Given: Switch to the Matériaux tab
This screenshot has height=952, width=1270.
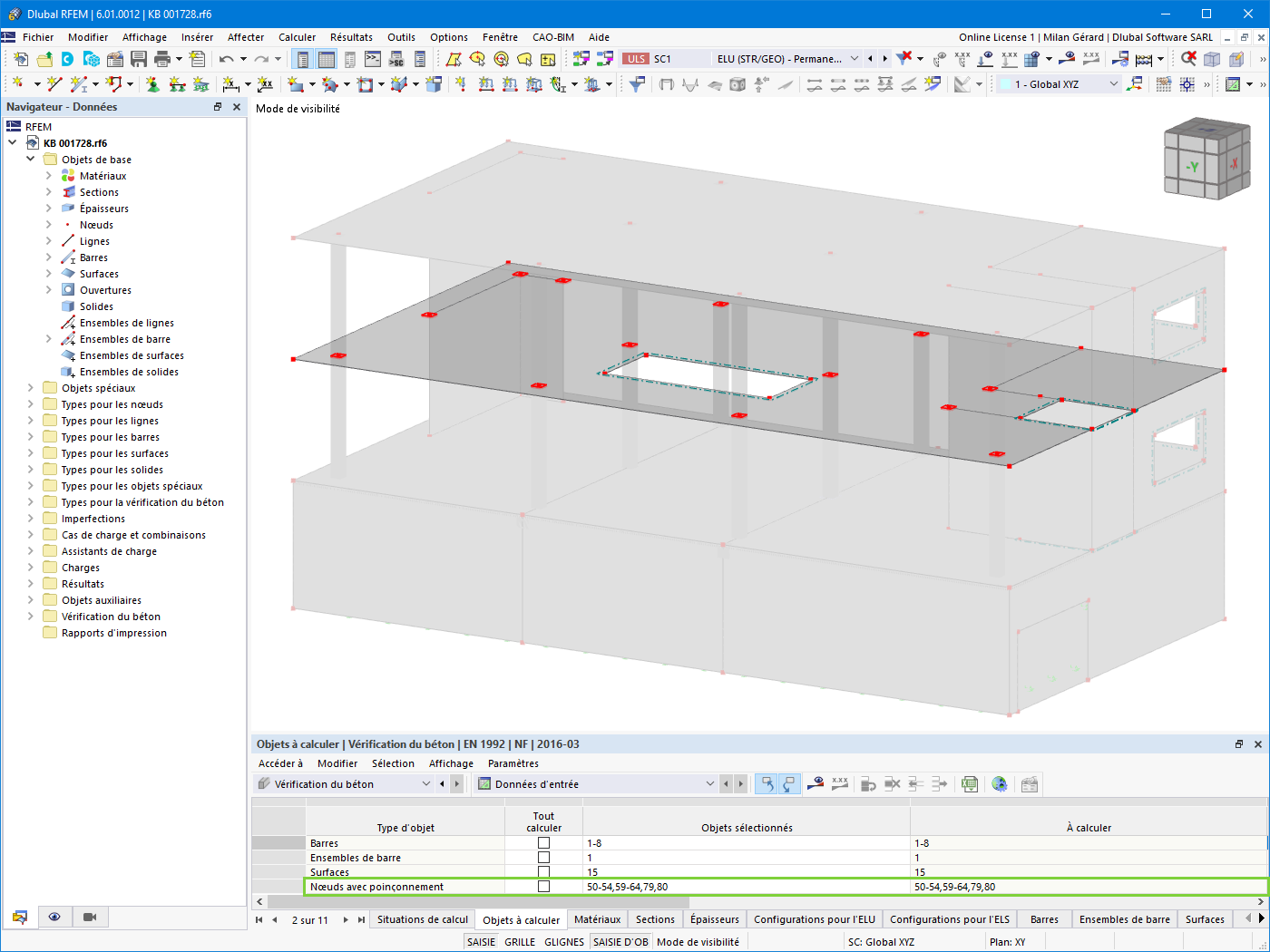Looking at the screenshot, I should tap(598, 919).
